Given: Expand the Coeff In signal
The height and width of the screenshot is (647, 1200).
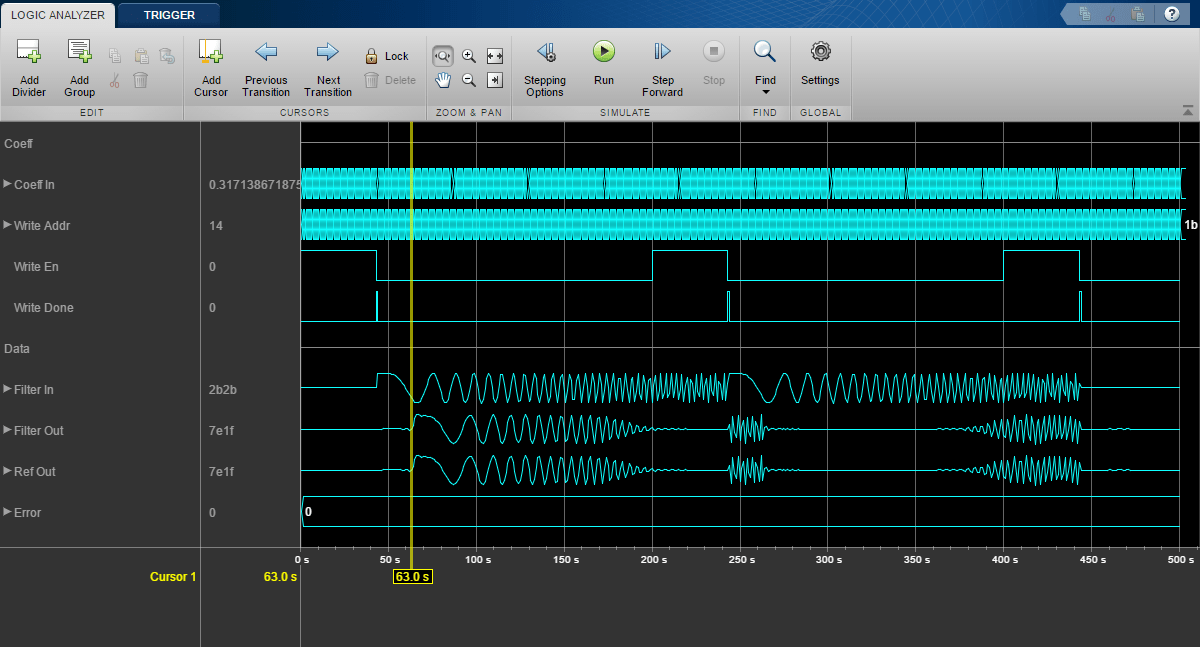Looking at the screenshot, I should point(8,185).
